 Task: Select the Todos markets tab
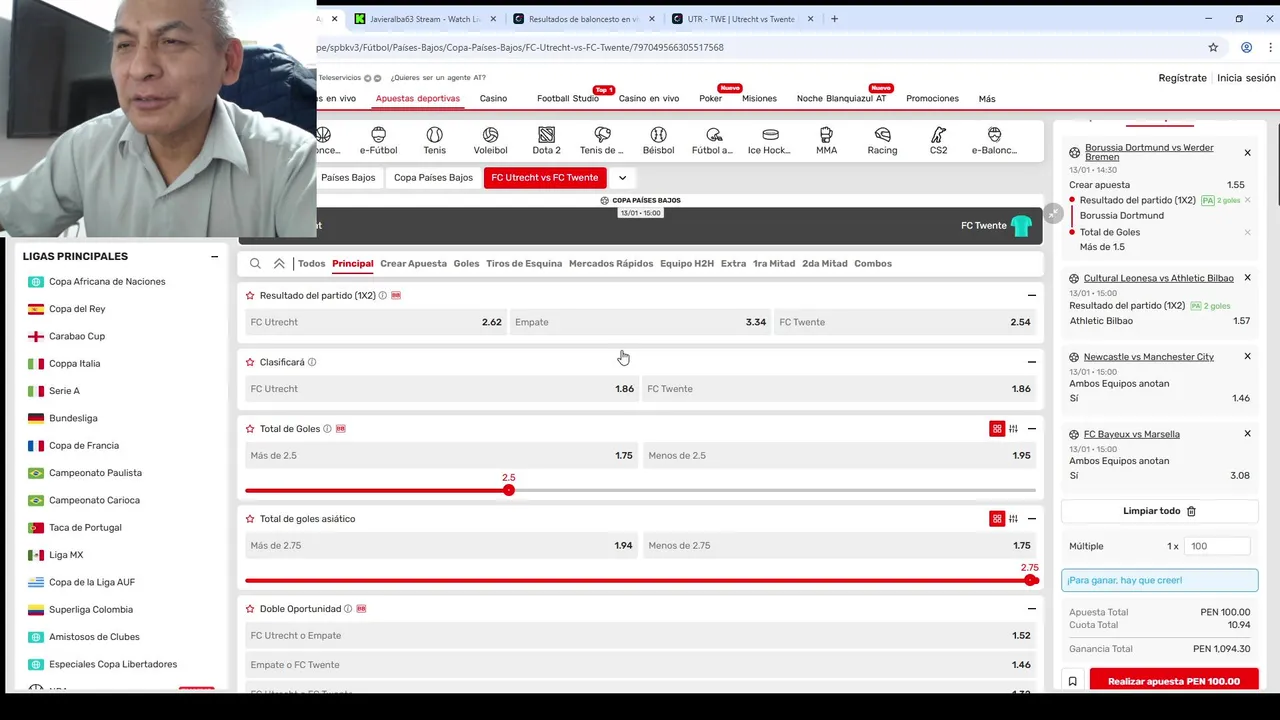311,264
